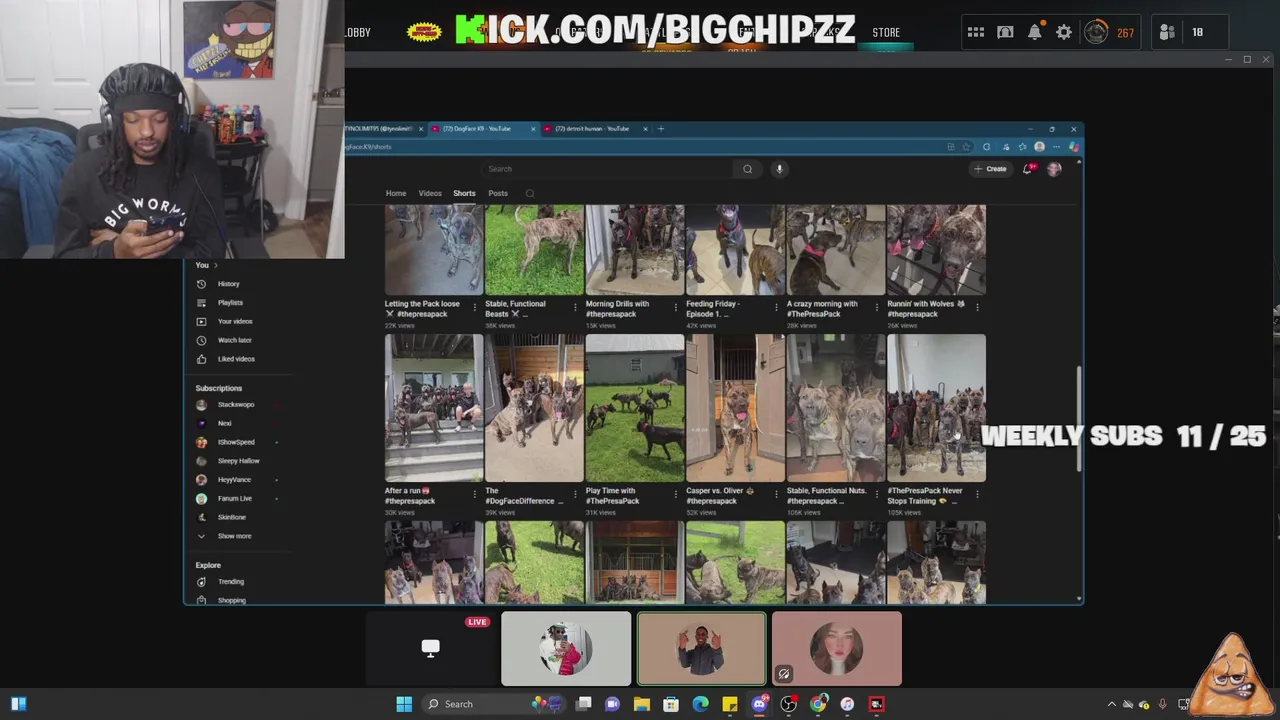Image resolution: width=1280 pixels, height=720 pixels.
Task: Open Play Time with #ThePresaPack thumbnail
Action: [635, 408]
